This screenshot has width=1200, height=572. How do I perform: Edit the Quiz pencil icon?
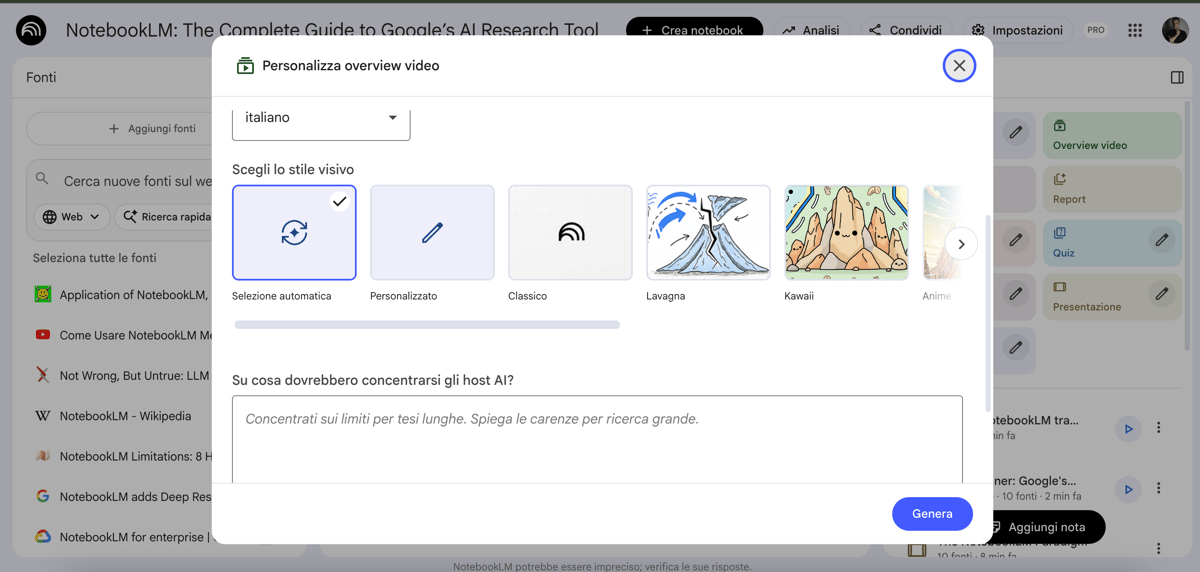coord(1161,240)
